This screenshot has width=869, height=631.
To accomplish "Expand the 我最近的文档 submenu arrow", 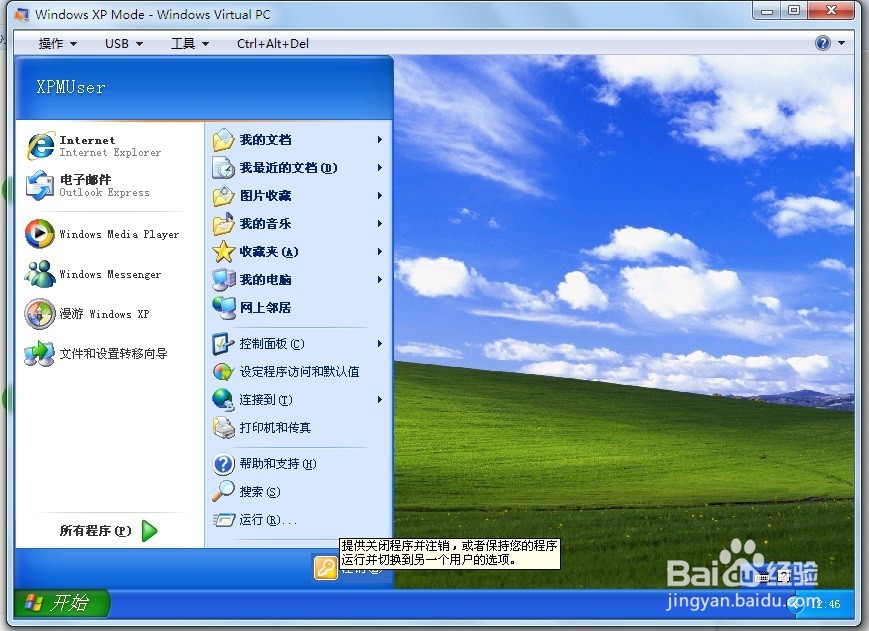I will (x=380, y=167).
